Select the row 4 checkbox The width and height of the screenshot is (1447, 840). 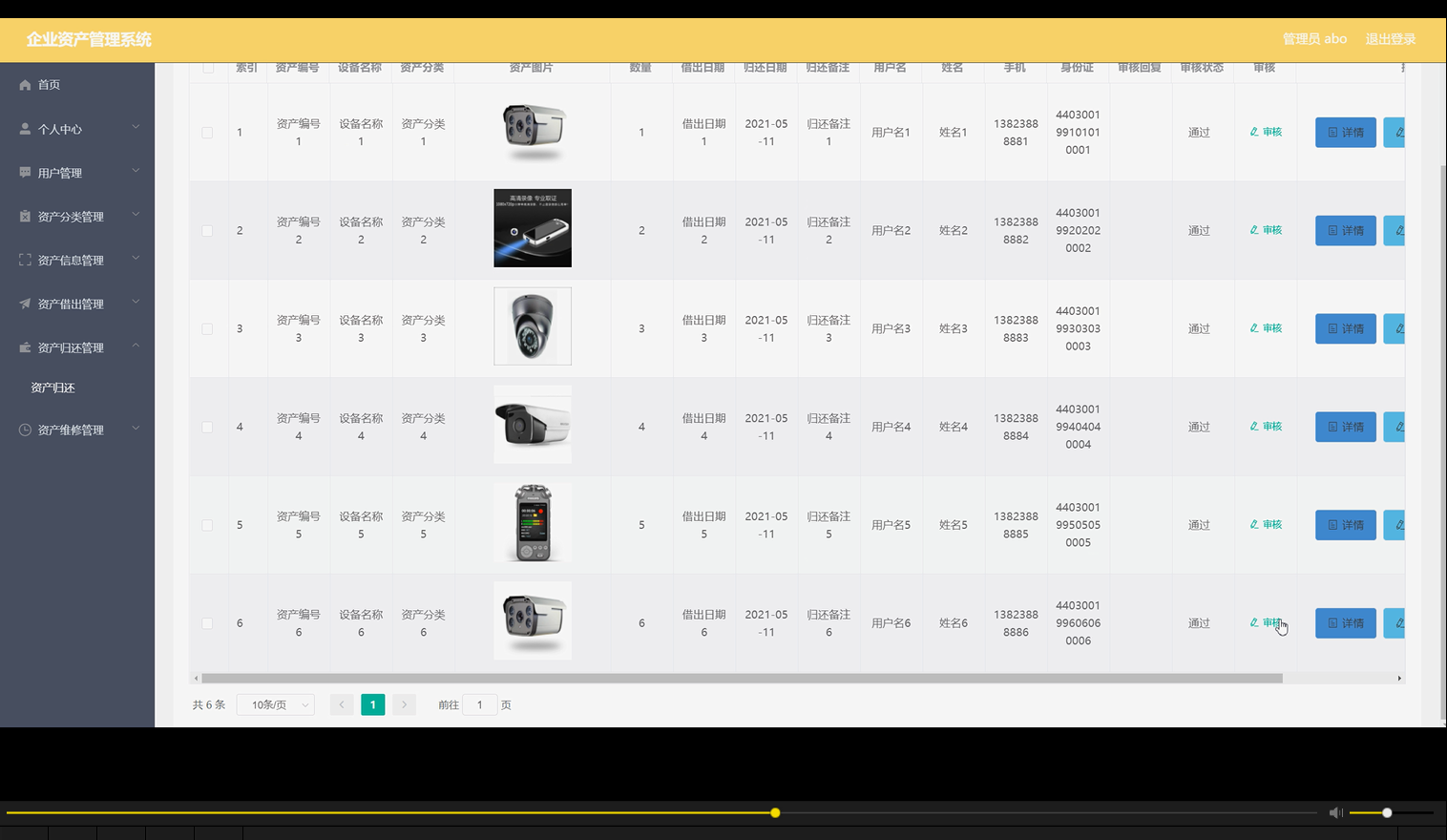(x=207, y=428)
